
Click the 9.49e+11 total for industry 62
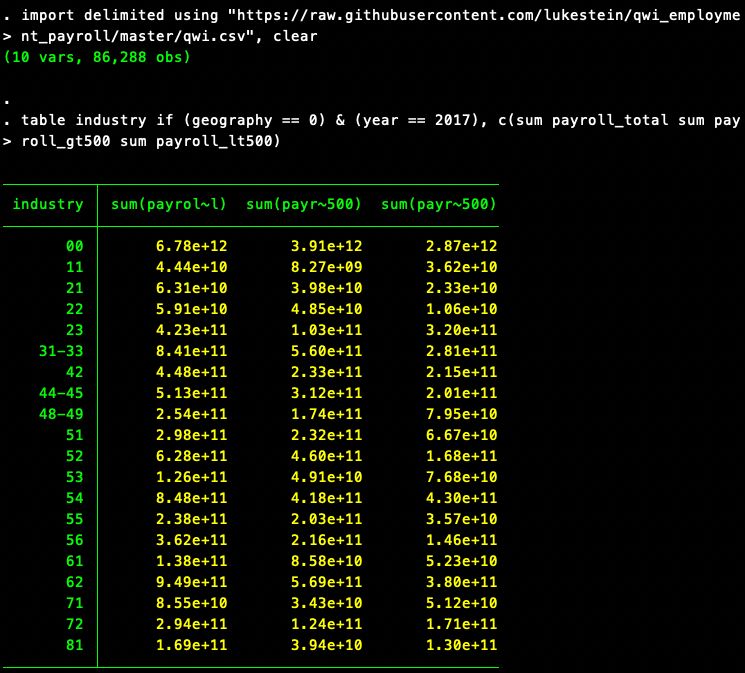[191, 582]
